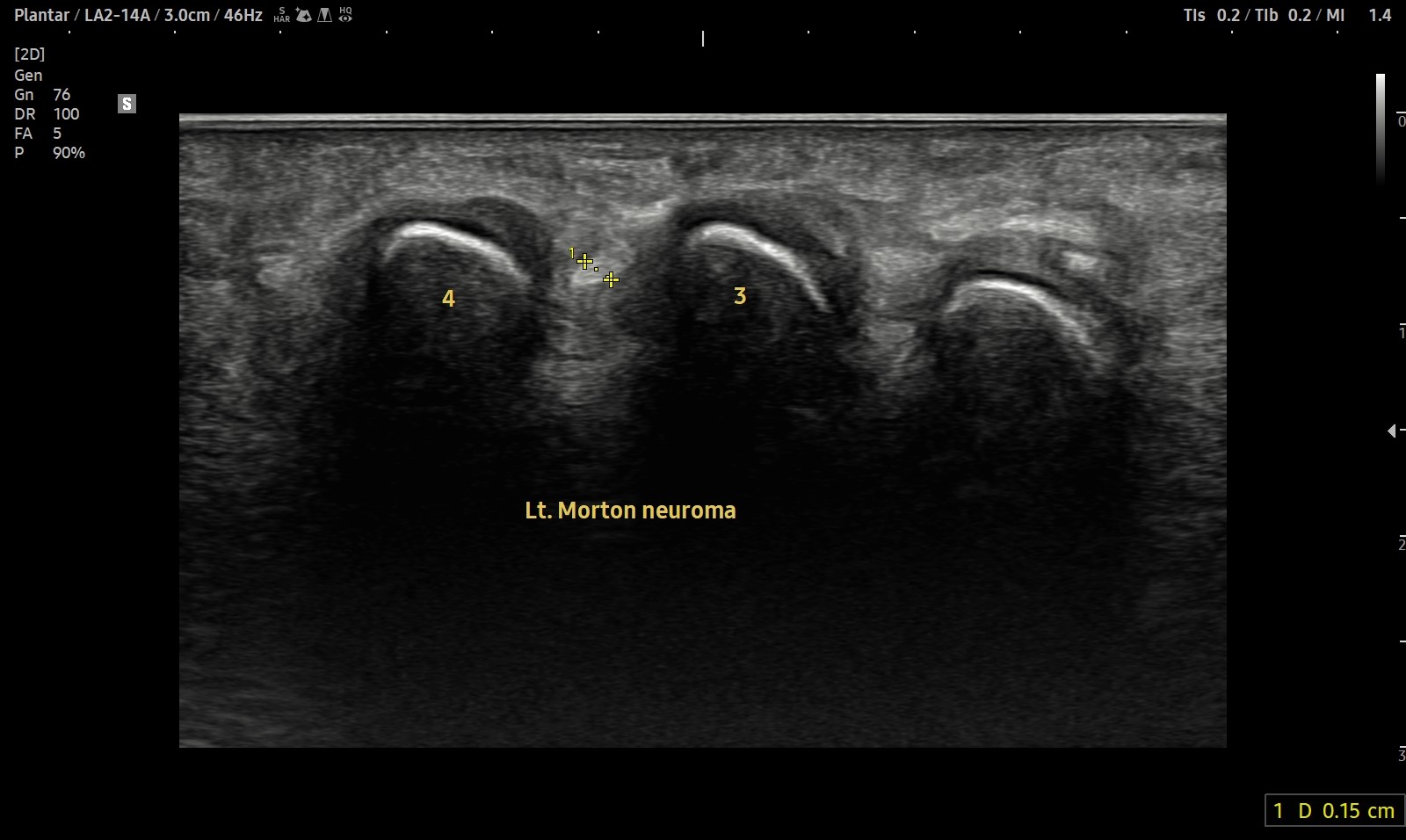Click the first caliper cross labeled 1
This screenshot has width=1406, height=840.
585,261
